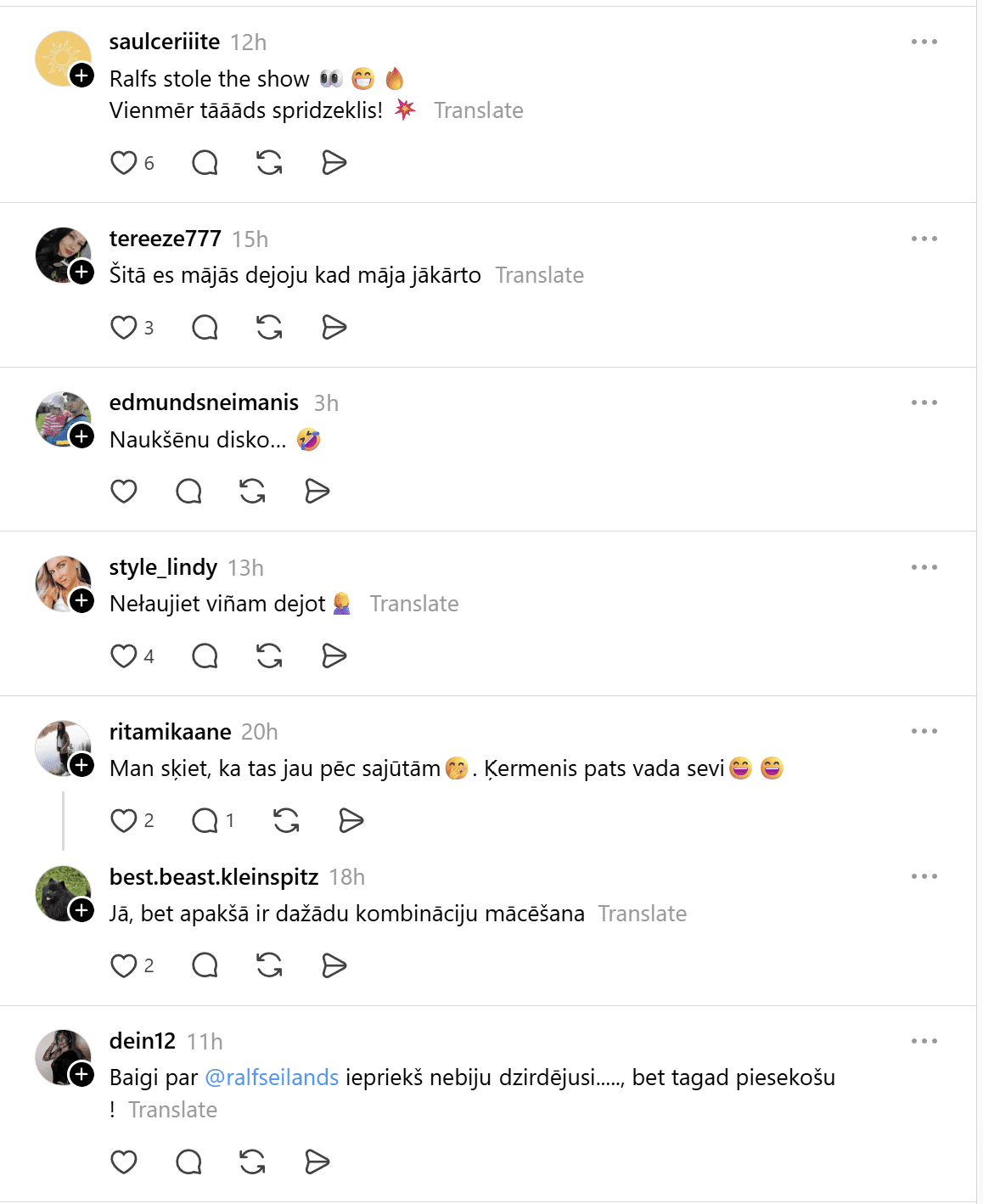Viewport: 983px width, 1204px height.
Task: Repost edmundsneimanis's comment
Action: click(252, 492)
